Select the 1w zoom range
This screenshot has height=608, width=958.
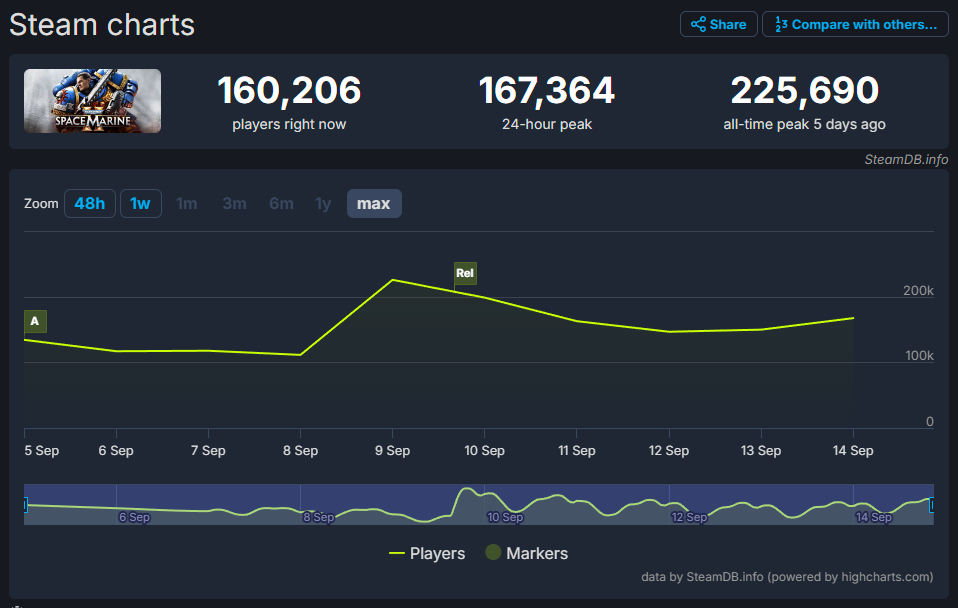(x=141, y=203)
